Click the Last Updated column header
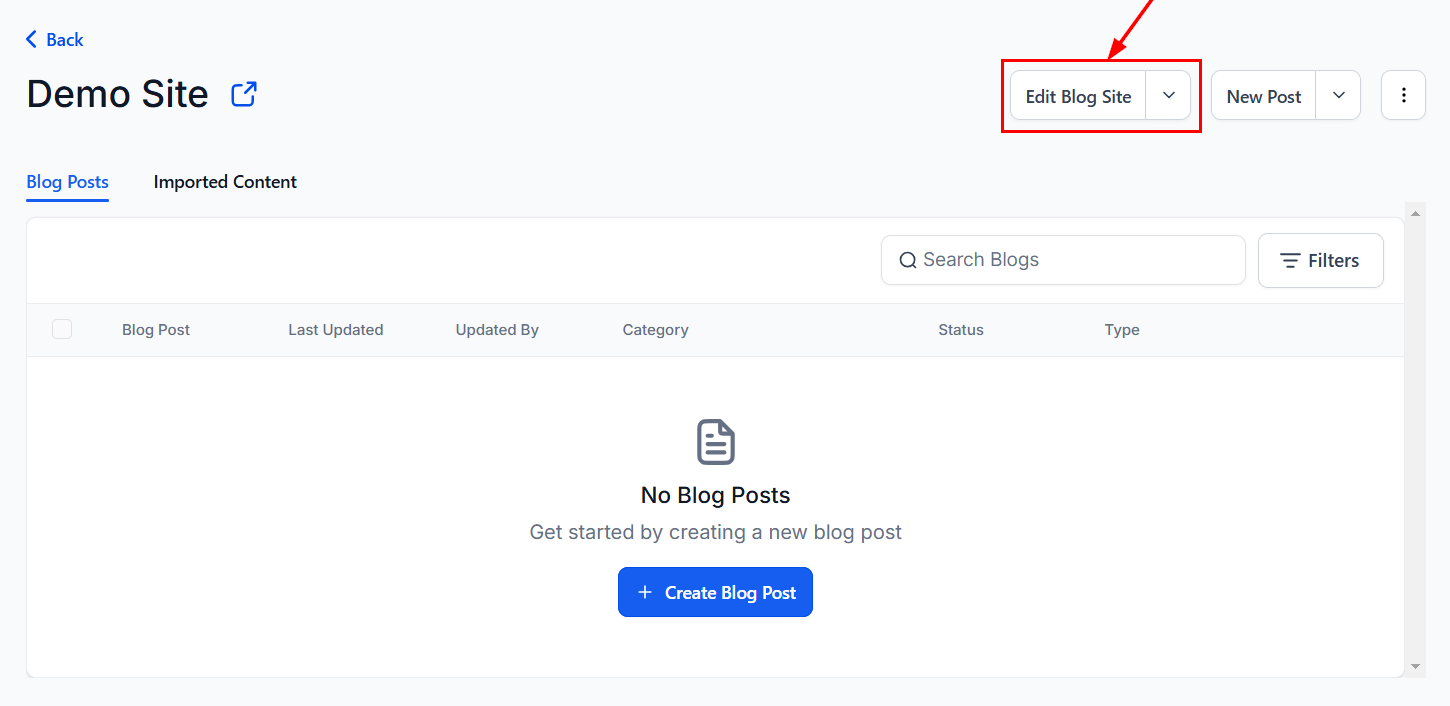The image size is (1450, 706). pyautogui.click(x=336, y=330)
